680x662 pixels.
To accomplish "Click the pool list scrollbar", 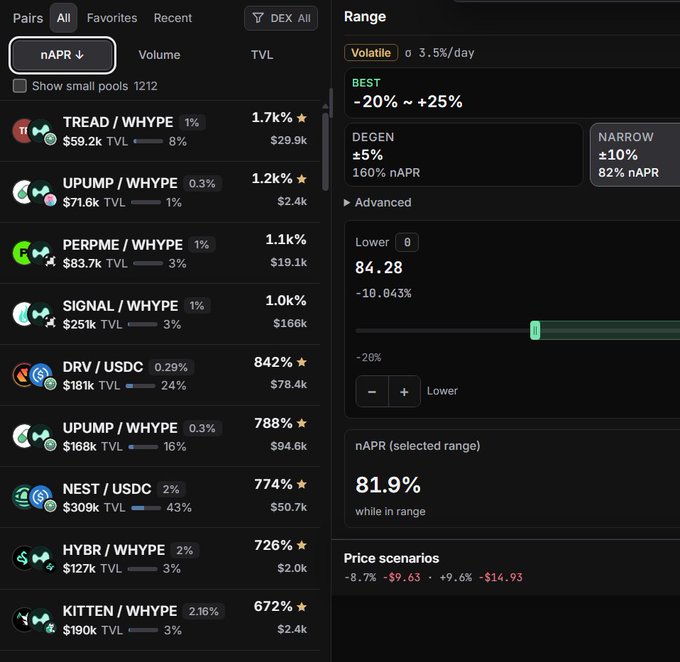I will tap(326, 151).
